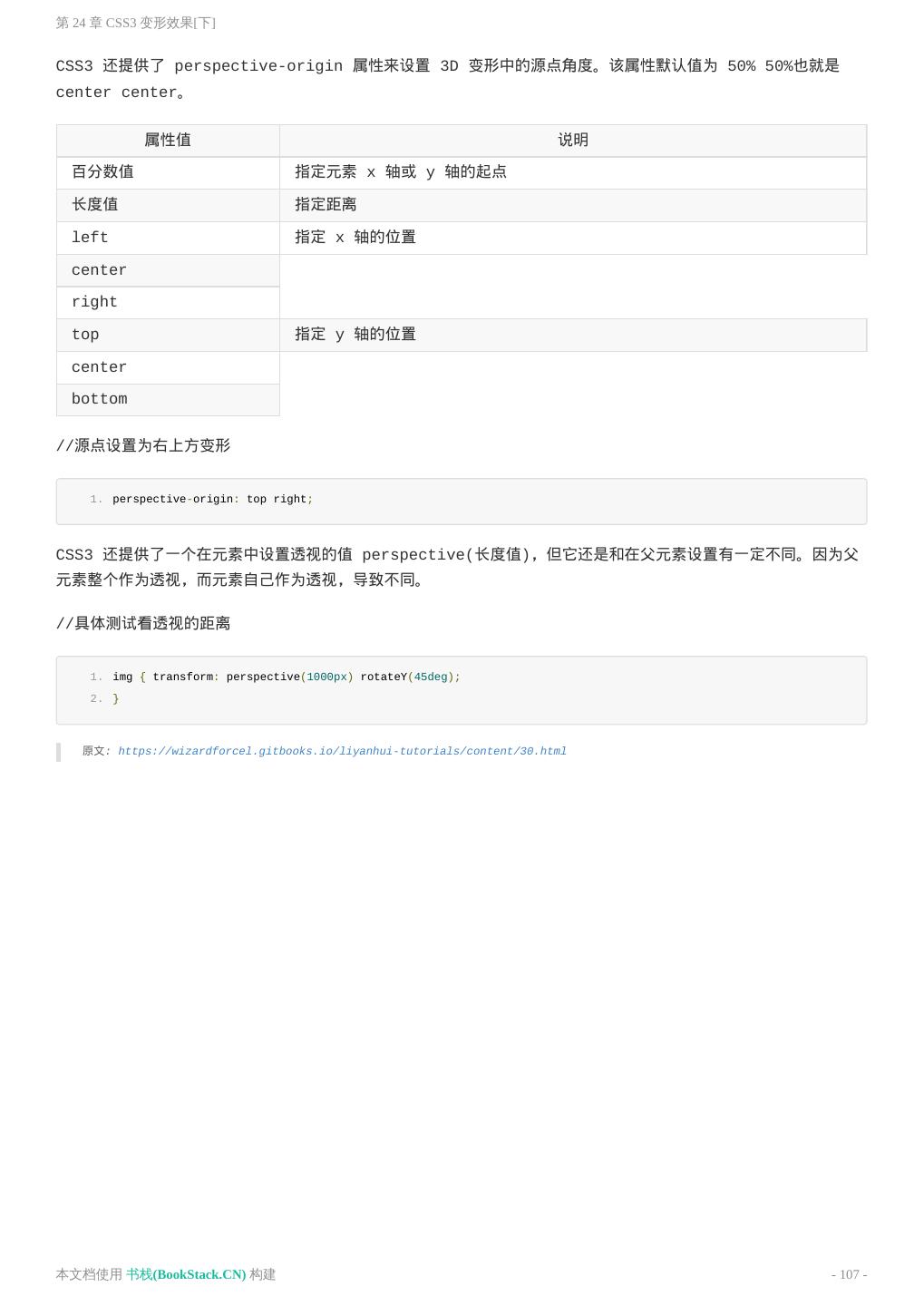Click the page number '- 107 -'
Screen dimensions: 924x1306
849,1274
